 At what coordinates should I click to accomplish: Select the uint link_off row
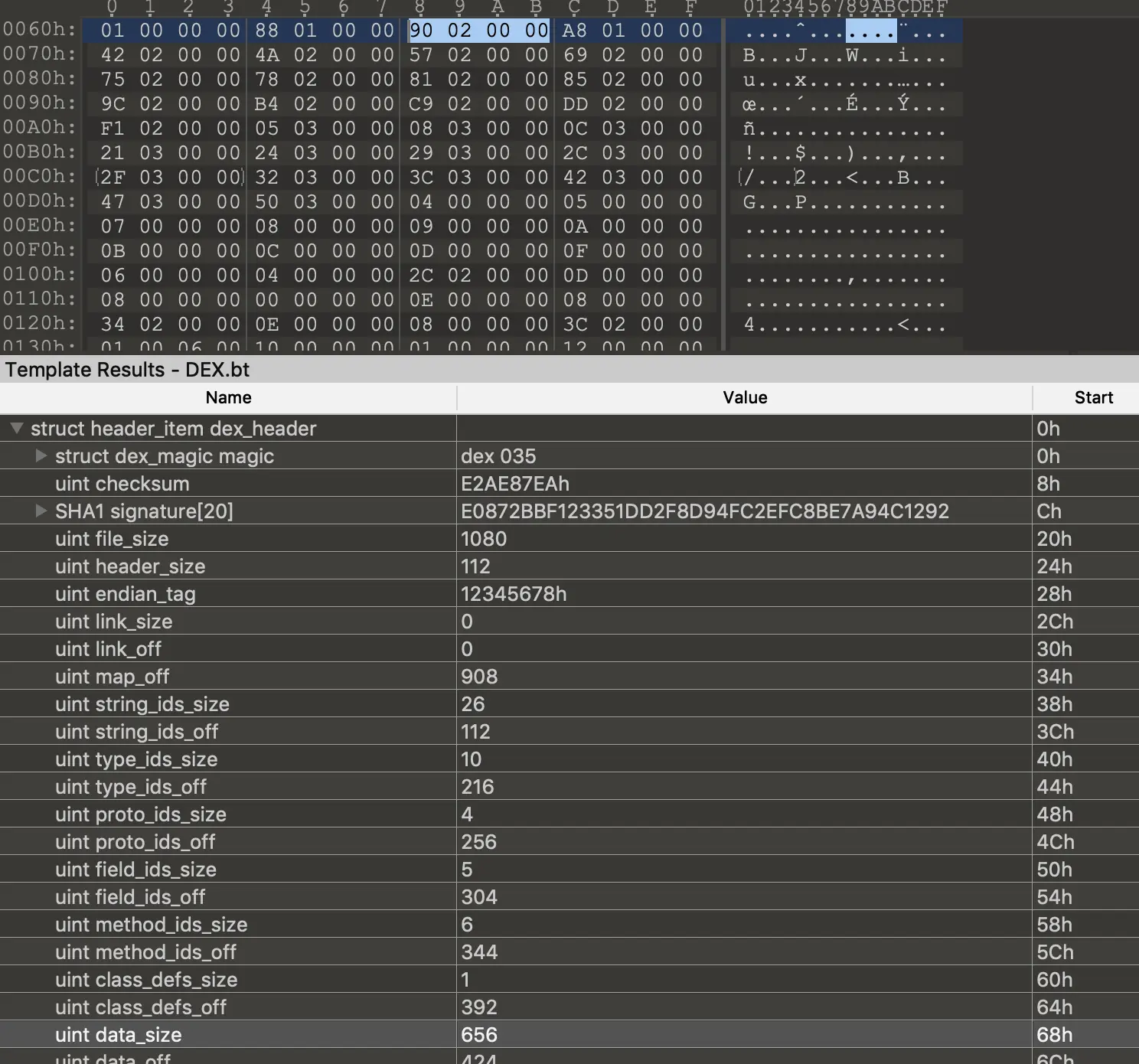point(569,649)
